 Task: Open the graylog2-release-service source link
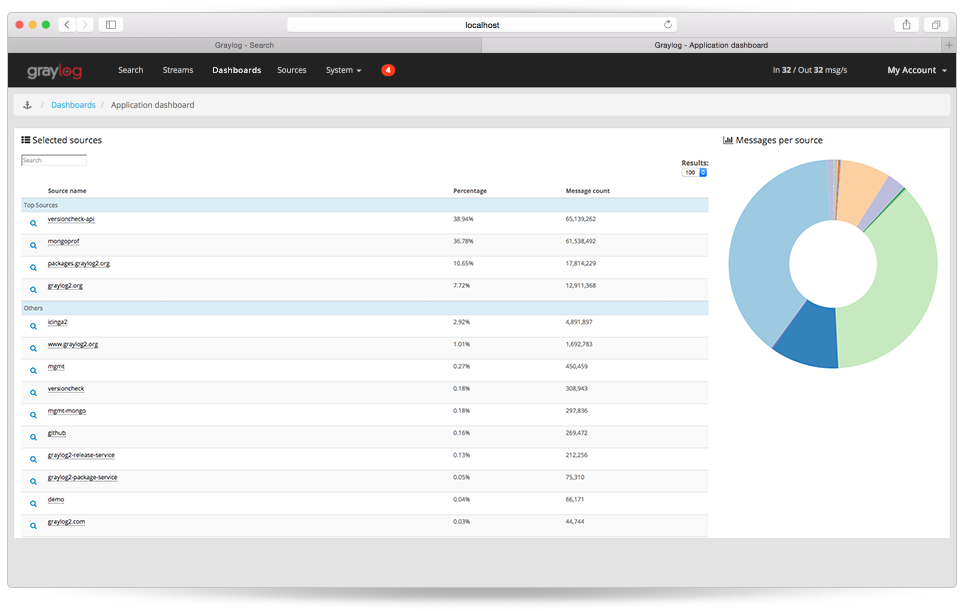pos(81,455)
